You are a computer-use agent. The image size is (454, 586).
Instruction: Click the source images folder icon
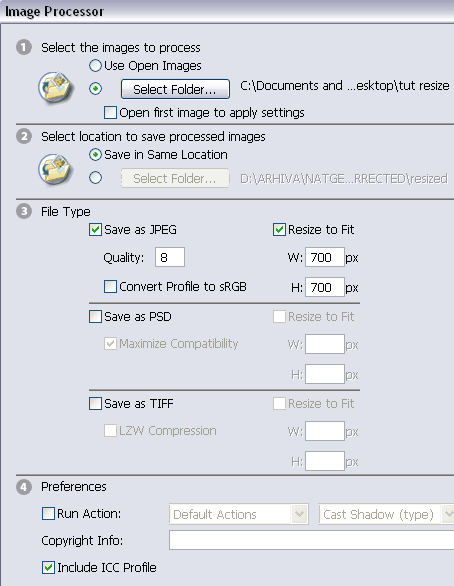pyautogui.click(x=56, y=87)
